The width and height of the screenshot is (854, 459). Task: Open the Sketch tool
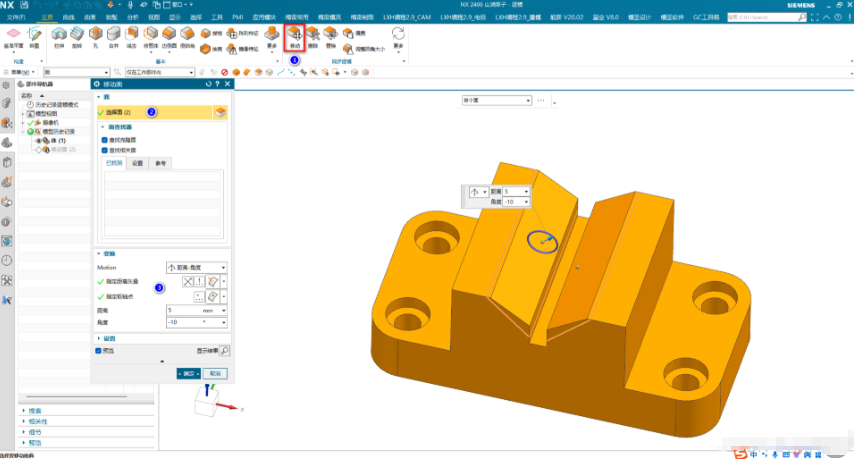coord(34,37)
